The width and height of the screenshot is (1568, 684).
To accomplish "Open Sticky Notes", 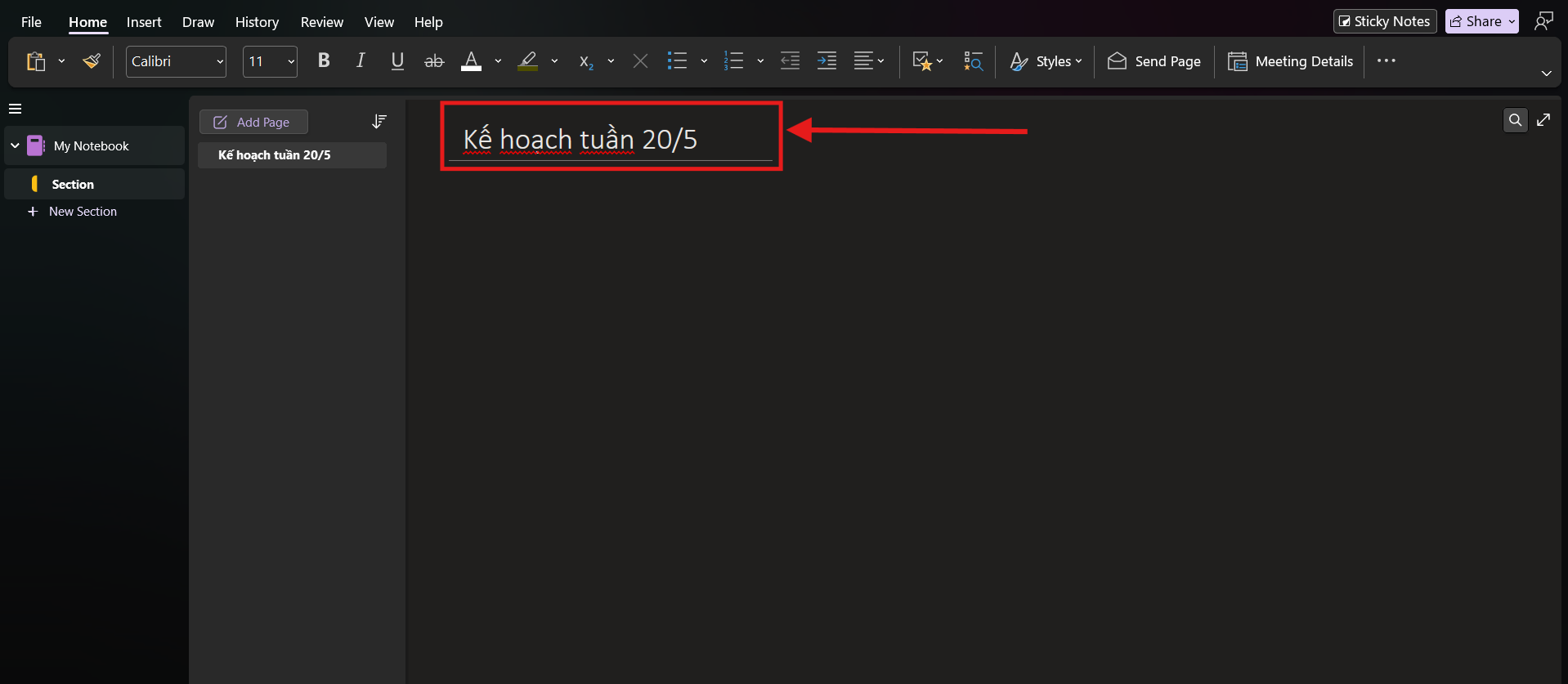I will [x=1385, y=21].
